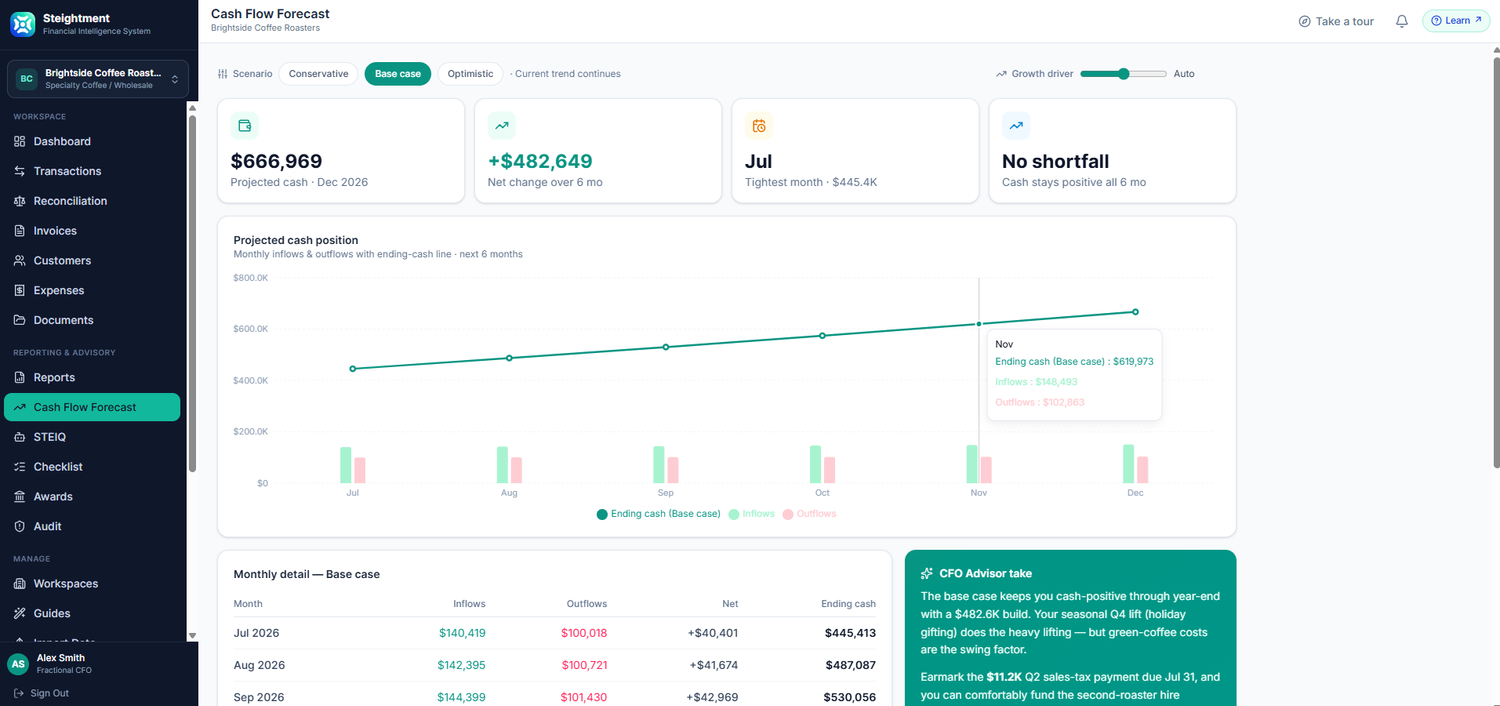Toggle the Inflows legend series
The image size is (1500, 706).
coord(752,514)
